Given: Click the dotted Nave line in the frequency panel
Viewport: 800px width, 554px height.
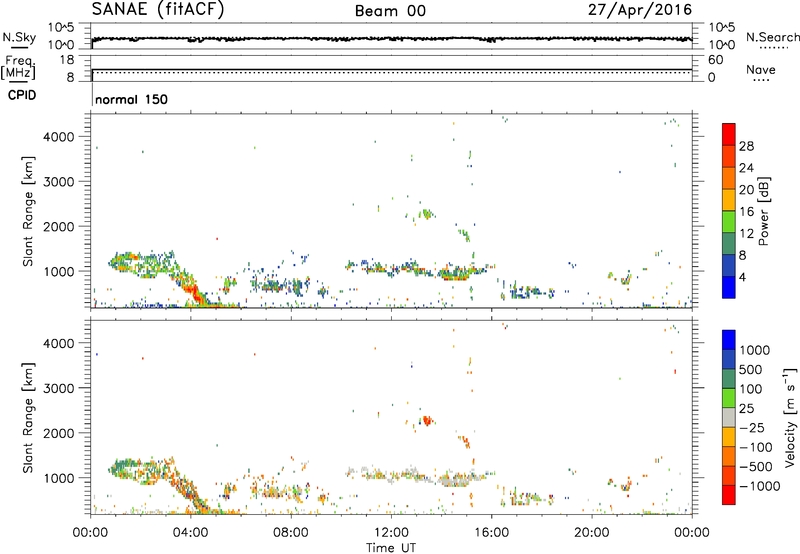Looking at the screenshot, I should [x=392, y=73].
